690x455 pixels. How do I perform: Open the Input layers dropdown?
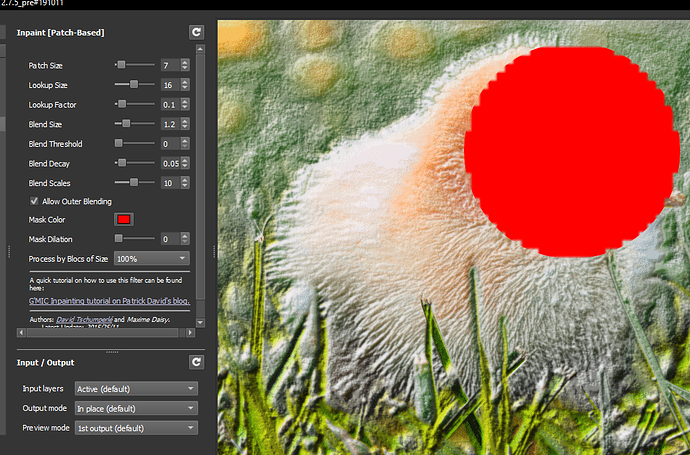[136, 389]
